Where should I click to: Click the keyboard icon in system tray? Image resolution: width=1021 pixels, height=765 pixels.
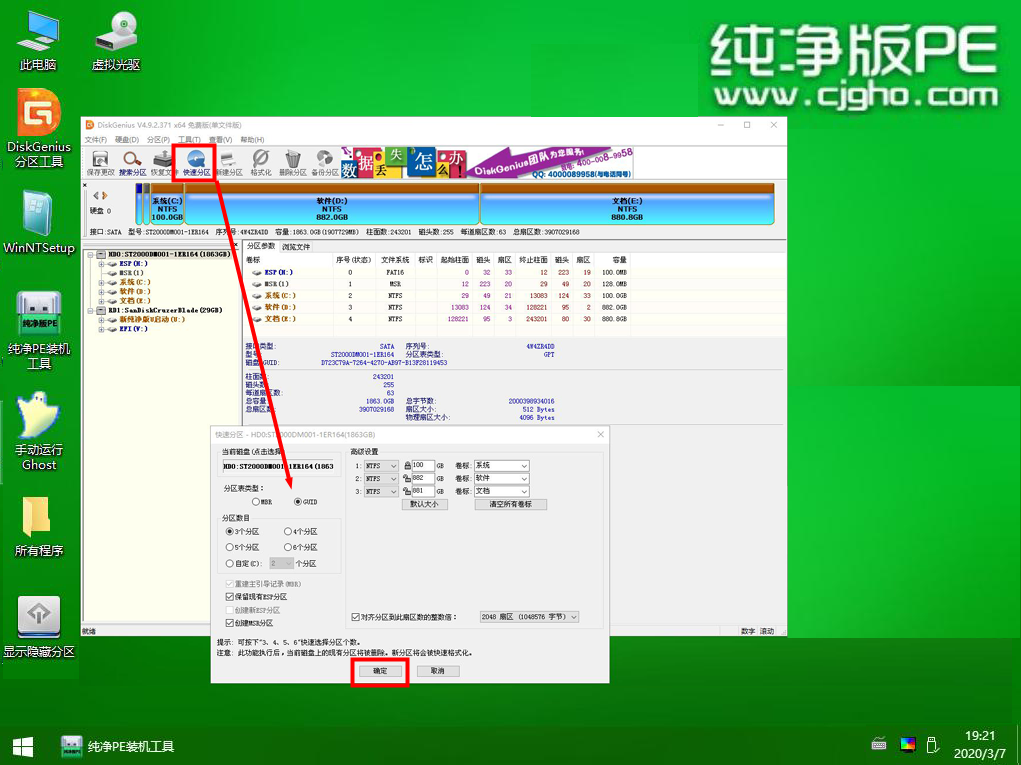(x=878, y=744)
